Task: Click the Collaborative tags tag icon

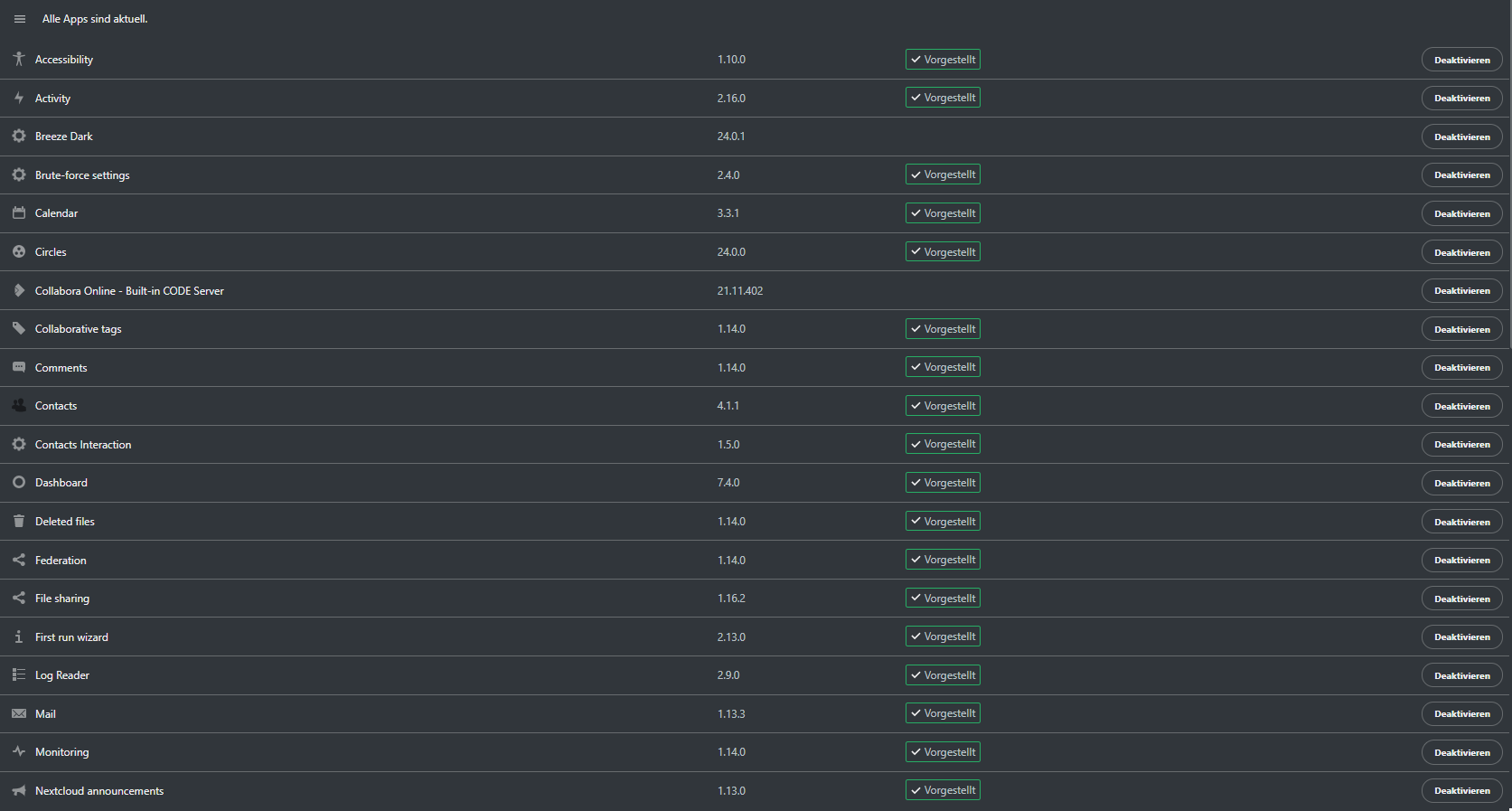Action: pyautogui.click(x=19, y=328)
